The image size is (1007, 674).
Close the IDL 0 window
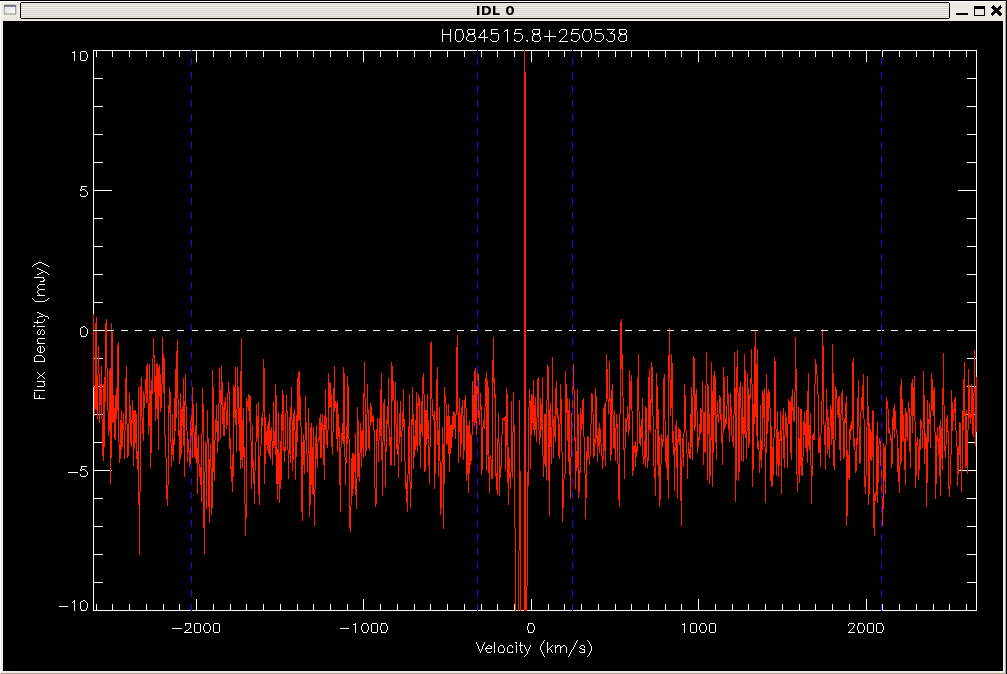coord(996,11)
